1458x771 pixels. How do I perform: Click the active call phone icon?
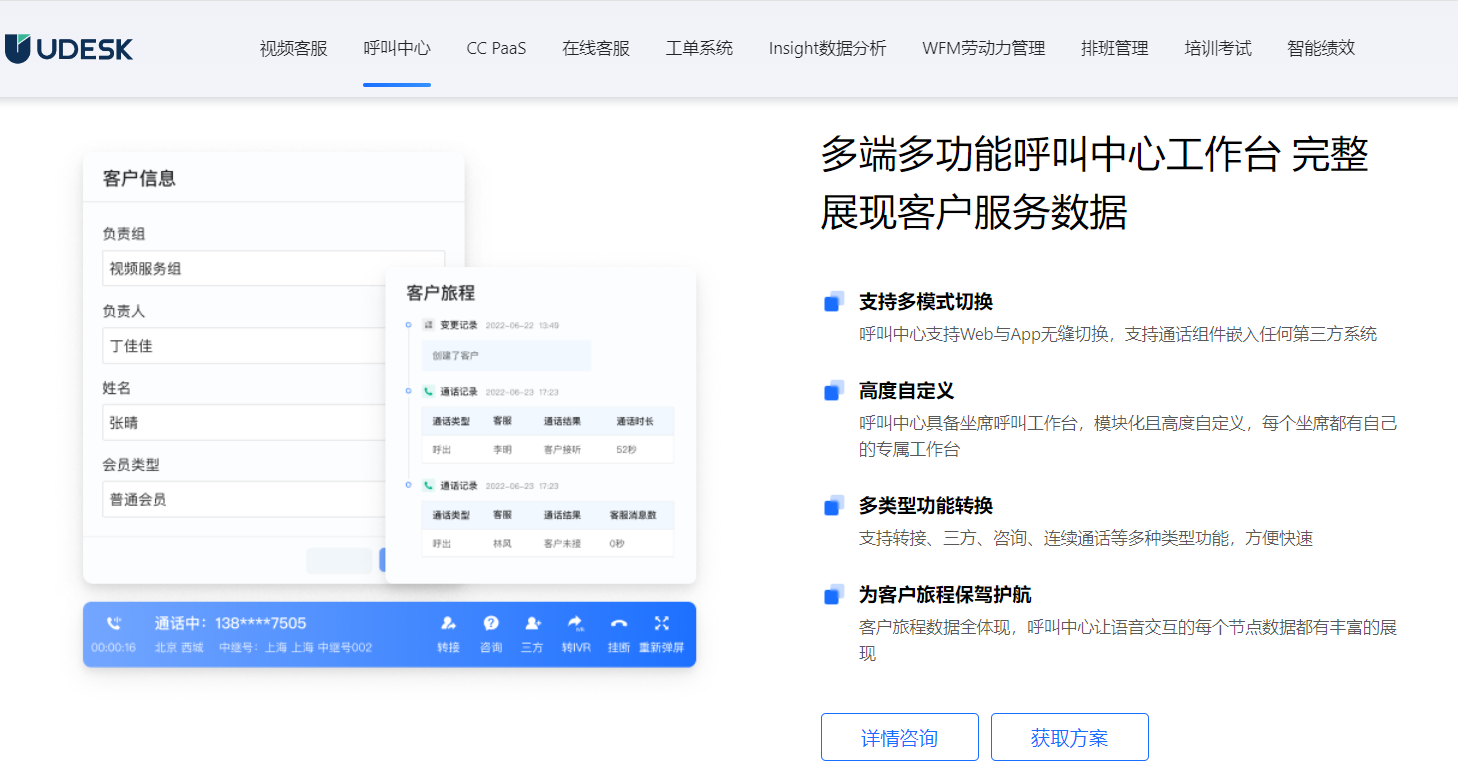[x=114, y=623]
